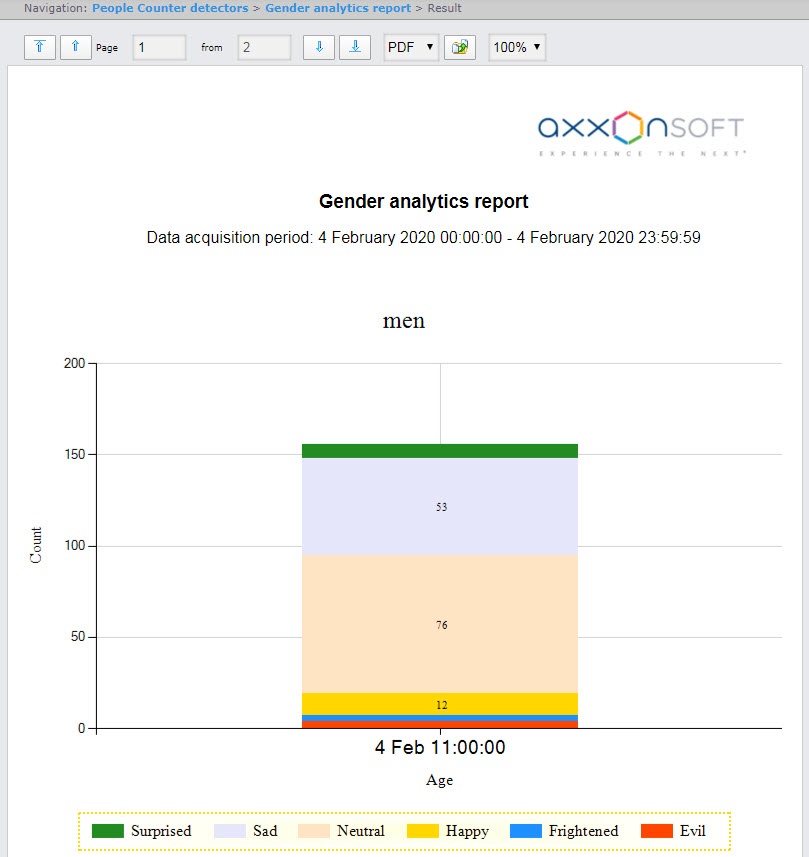Open the 100% zoom level dropdown
The width and height of the screenshot is (809, 857).
click(517, 47)
